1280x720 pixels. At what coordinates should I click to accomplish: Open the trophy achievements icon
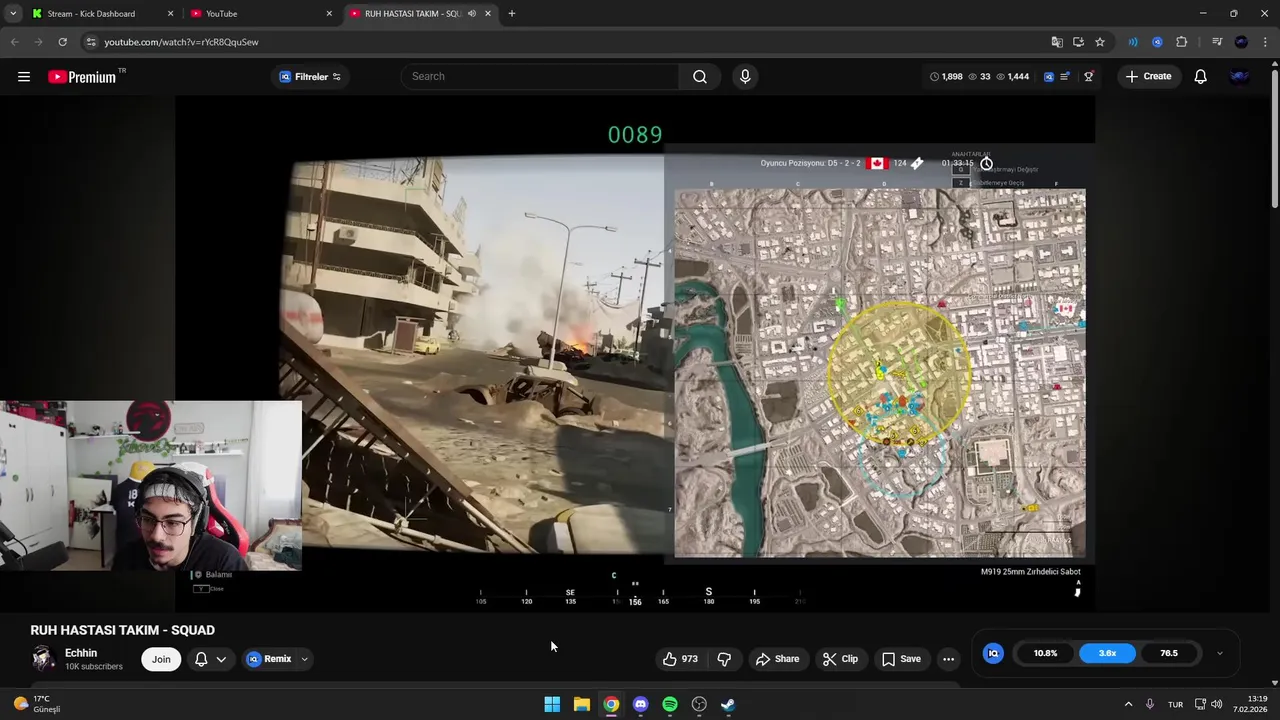(1089, 77)
